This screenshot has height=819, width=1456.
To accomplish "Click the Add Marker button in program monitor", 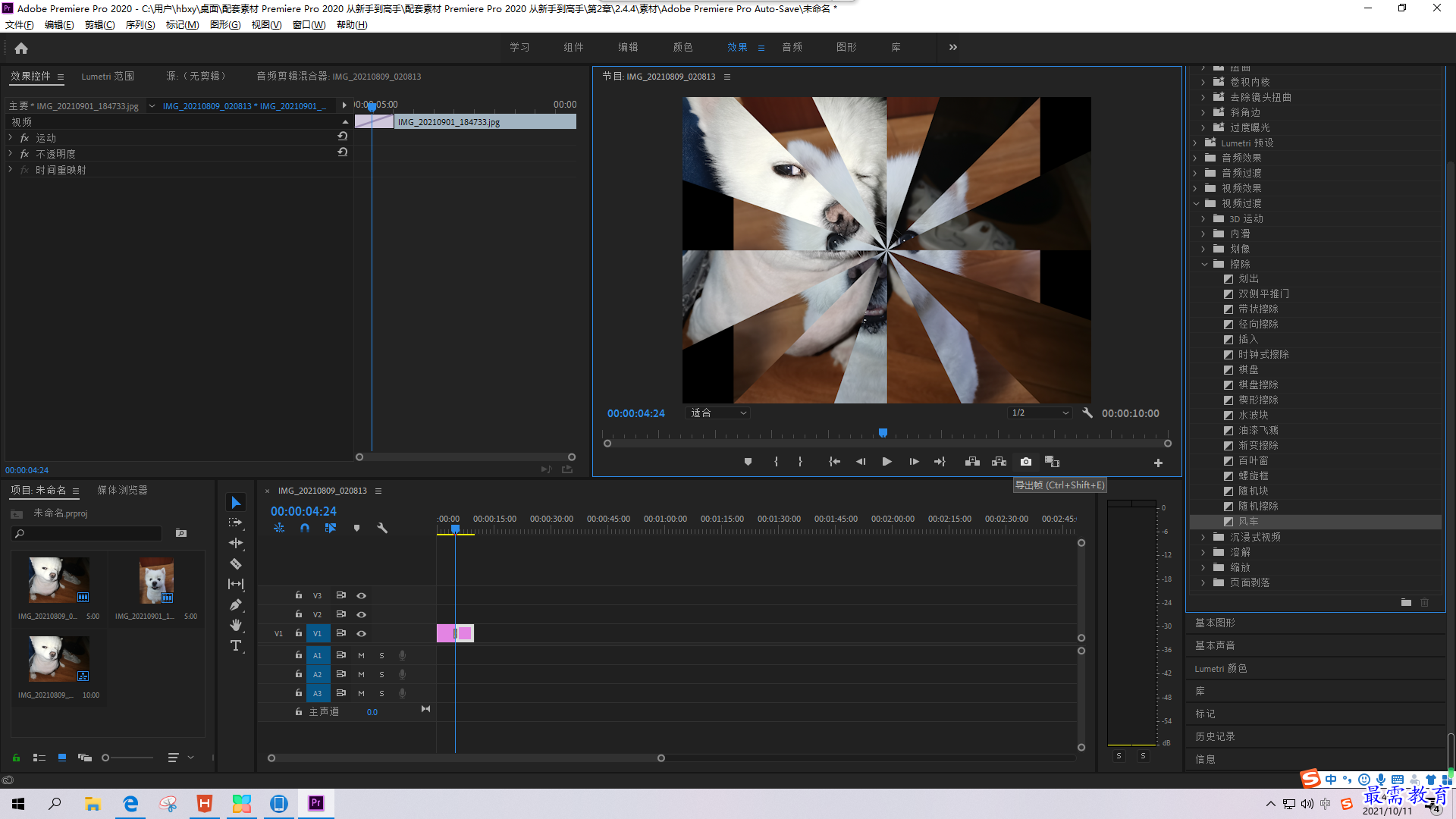I will pos(748,462).
